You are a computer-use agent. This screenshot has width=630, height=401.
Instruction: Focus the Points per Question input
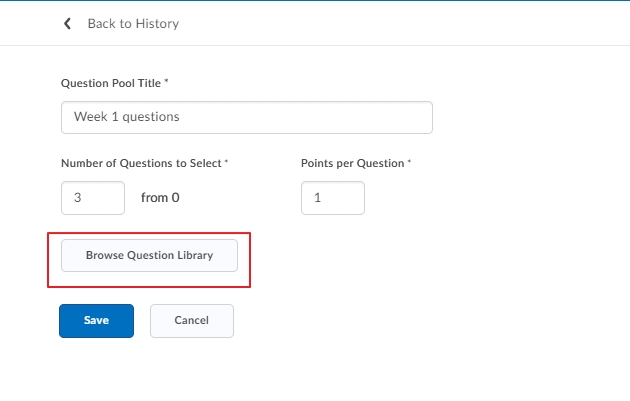[333, 198]
